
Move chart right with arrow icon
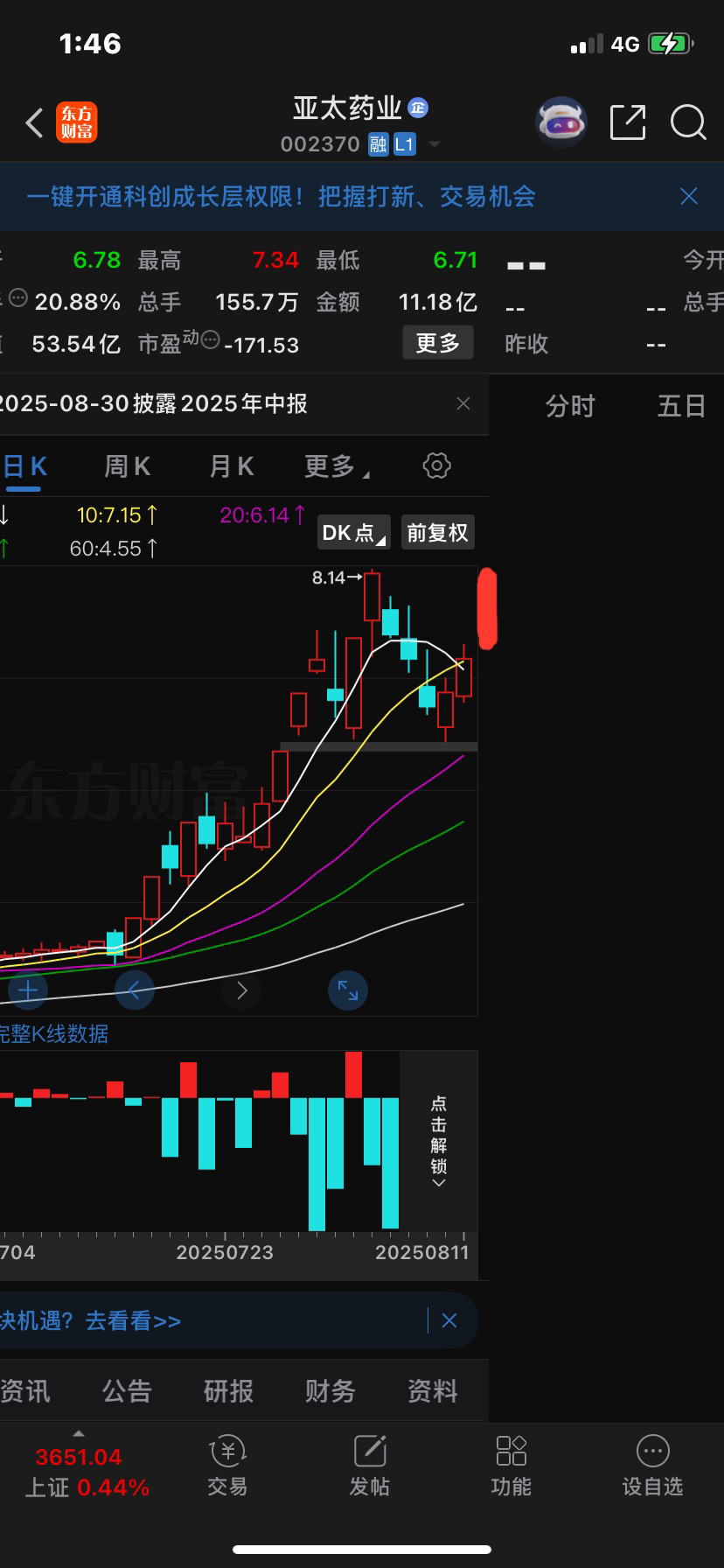click(242, 990)
